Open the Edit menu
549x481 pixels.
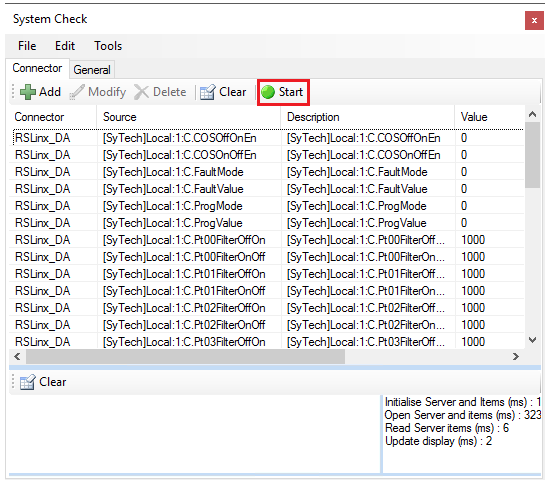coord(65,46)
